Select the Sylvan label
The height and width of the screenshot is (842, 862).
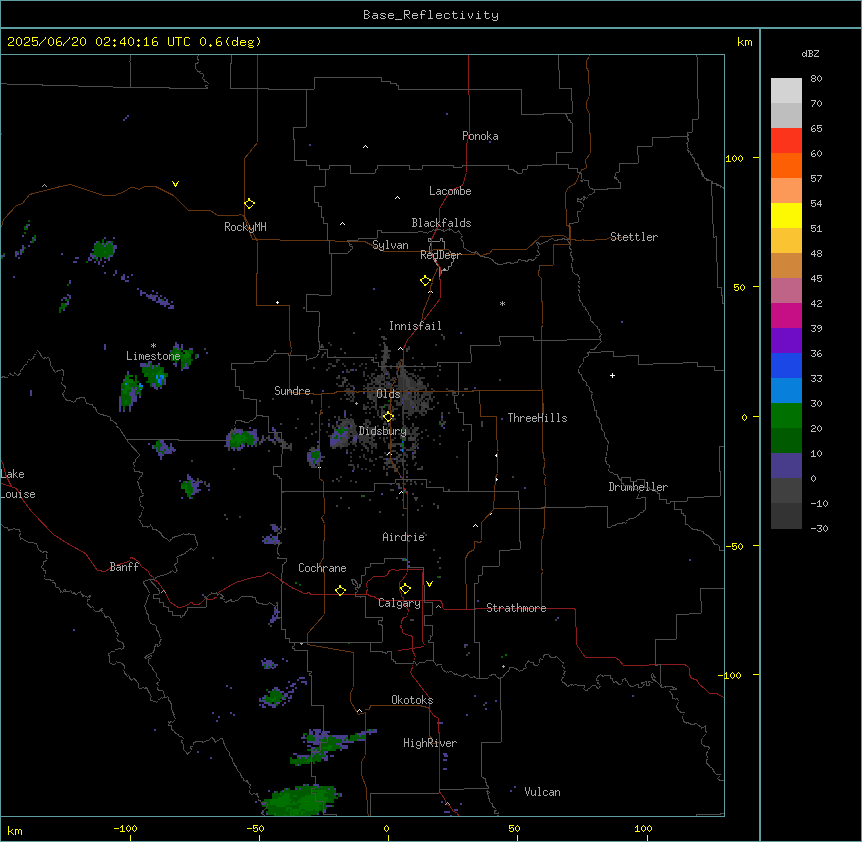point(390,245)
